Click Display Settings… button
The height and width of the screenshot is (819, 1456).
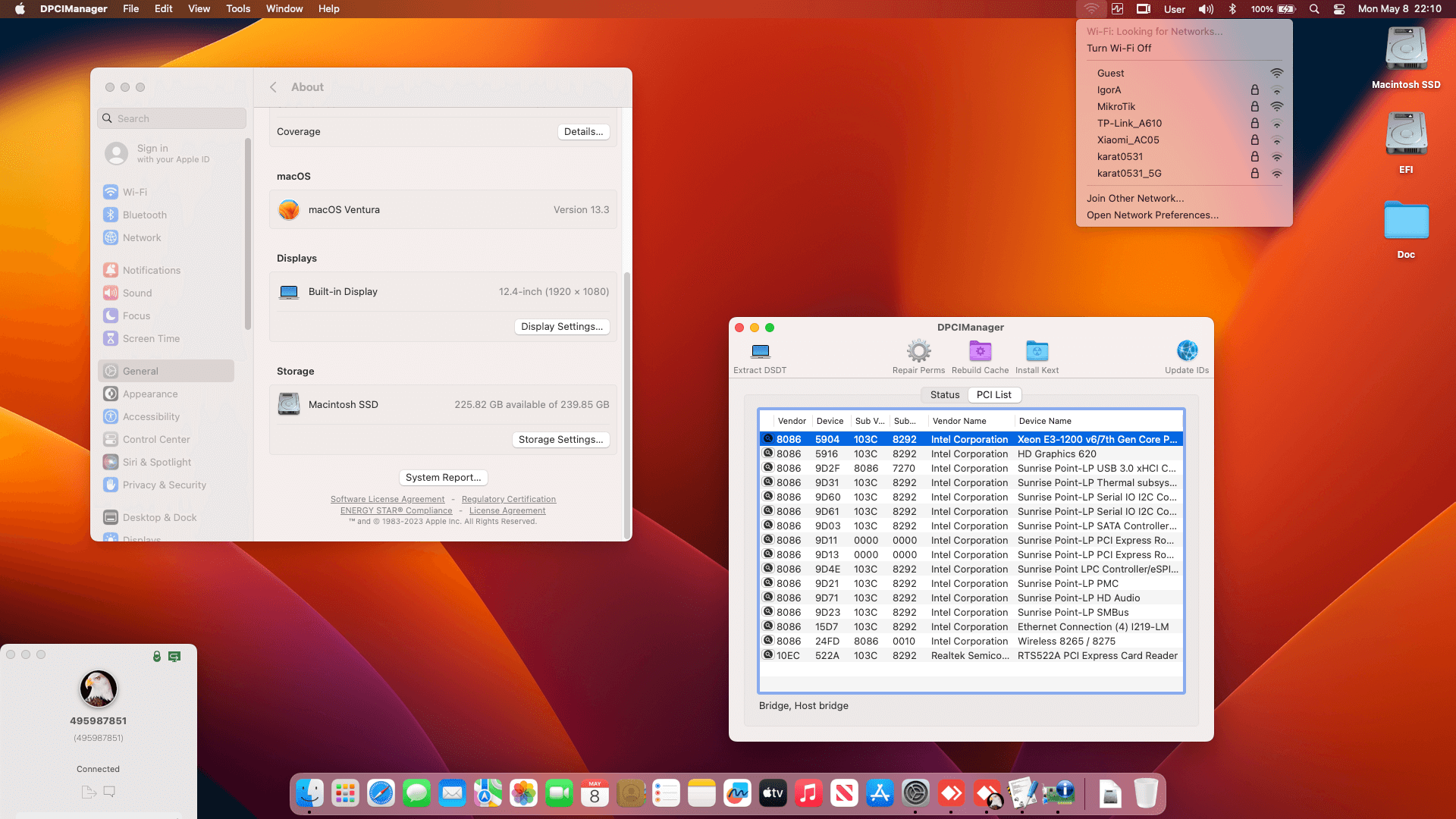point(562,327)
